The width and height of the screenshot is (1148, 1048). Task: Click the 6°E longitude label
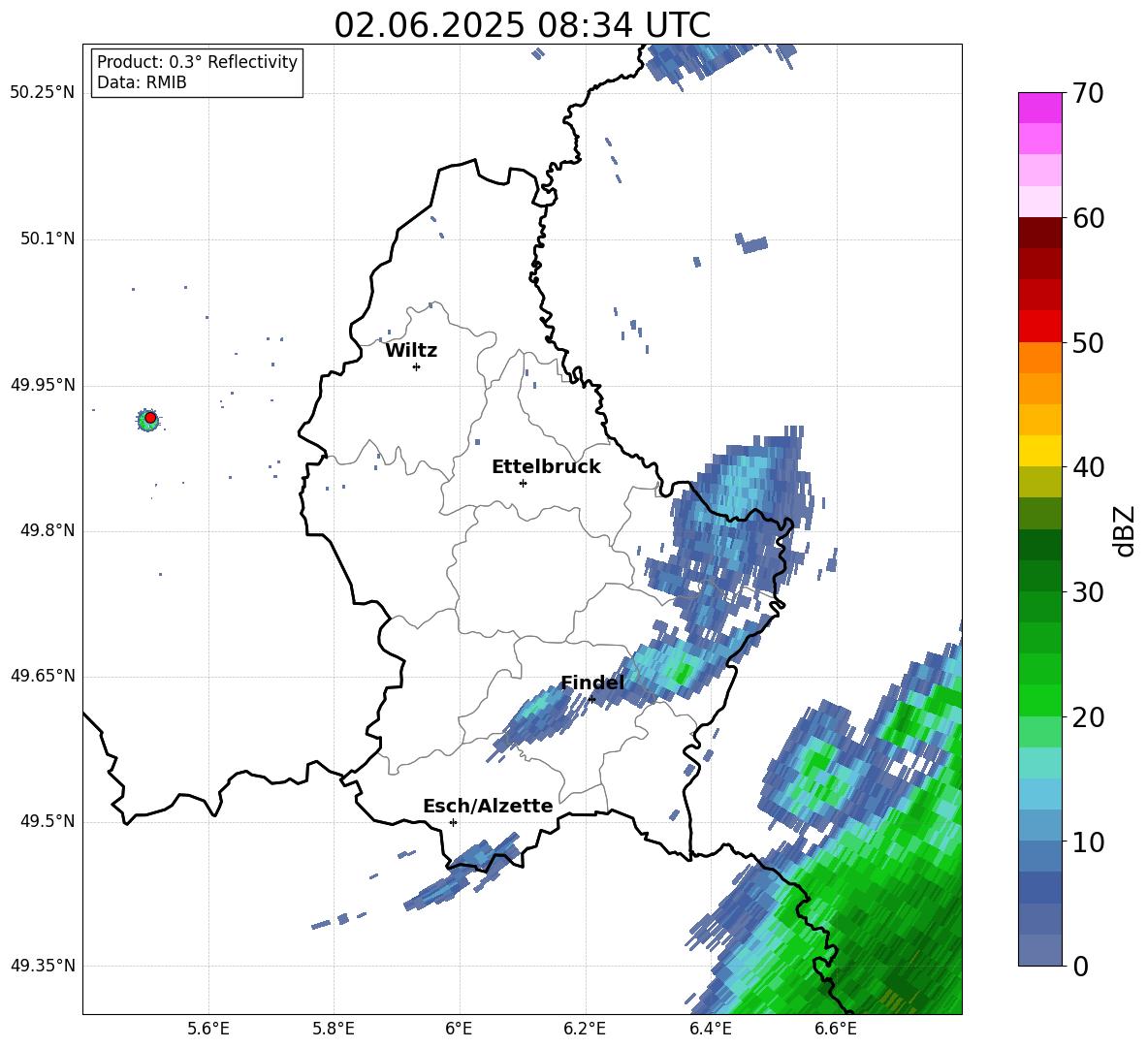(x=459, y=1029)
